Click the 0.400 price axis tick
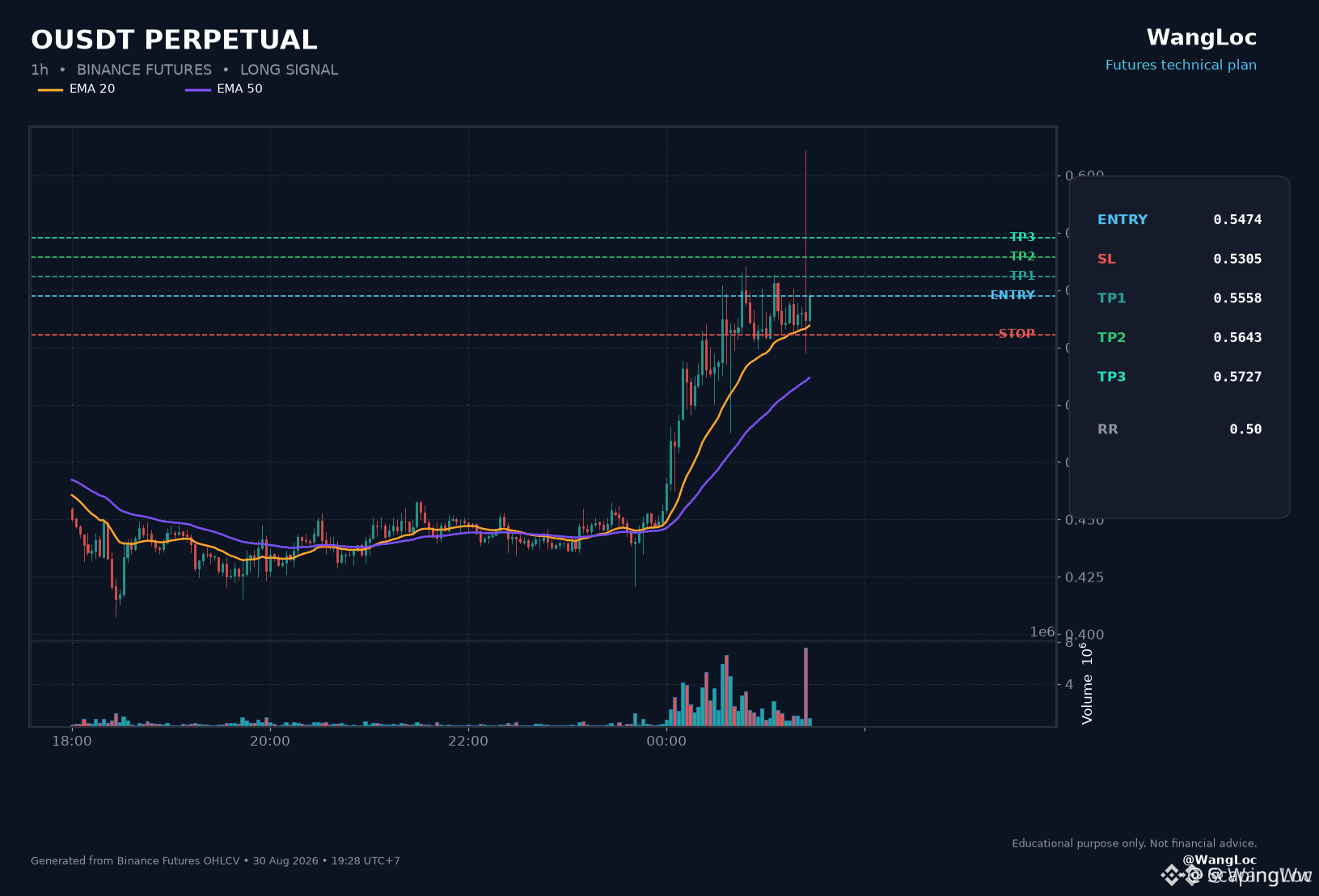 tap(1084, 635)
